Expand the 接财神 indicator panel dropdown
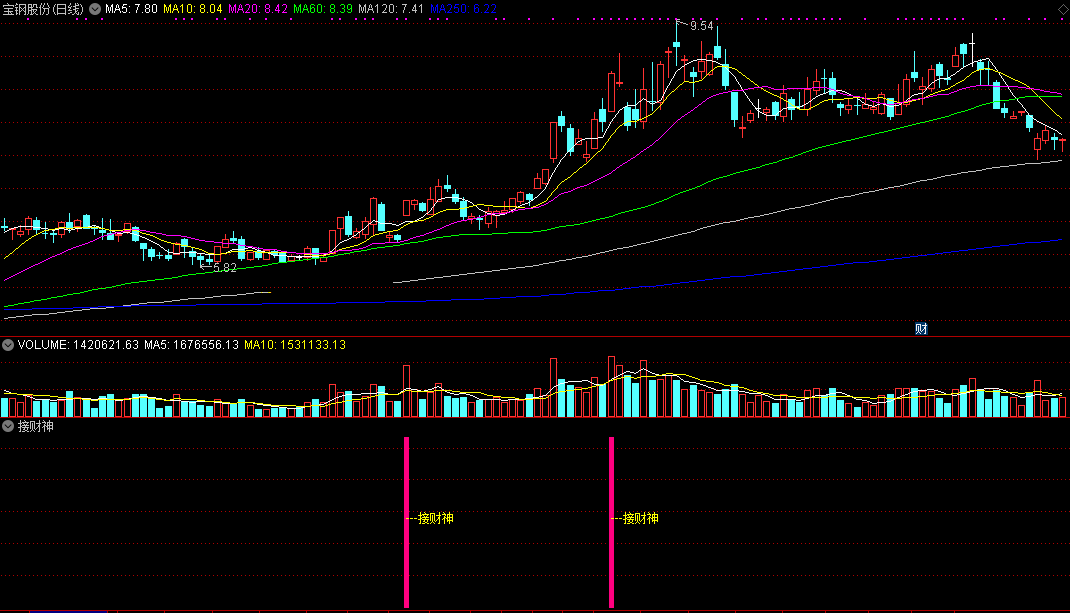The width and height of the screenshot is (1070, 613). [8, 427]
